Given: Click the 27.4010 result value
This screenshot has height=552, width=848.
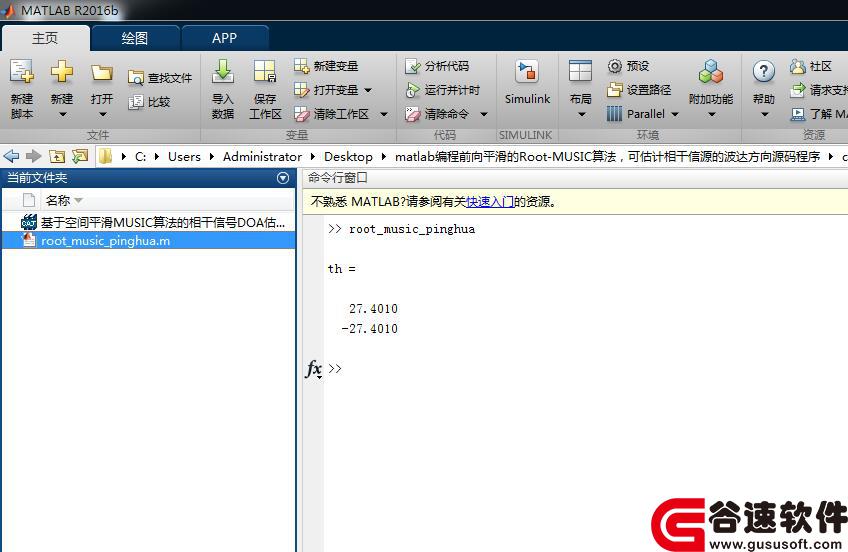Looking at the screenshot, I should (373, 309).
